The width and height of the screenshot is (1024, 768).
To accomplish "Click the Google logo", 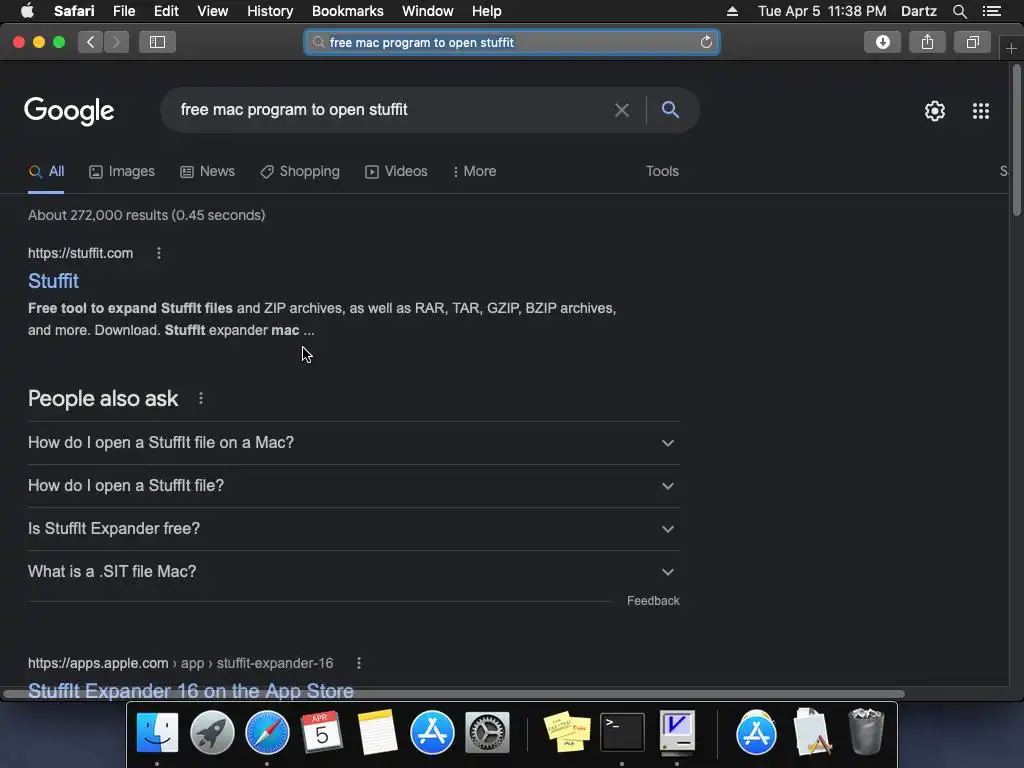I will point(69,110).
